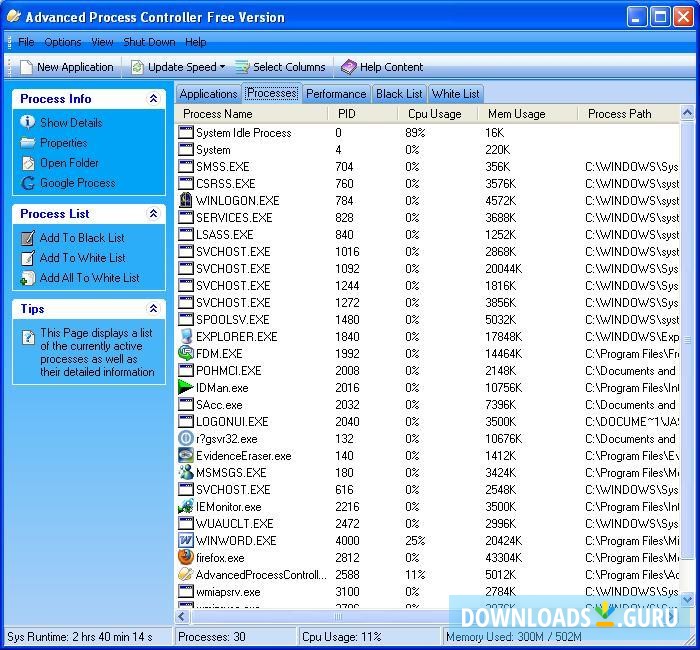
Task: Click Add To Black List link
Action: coord(82,238)
